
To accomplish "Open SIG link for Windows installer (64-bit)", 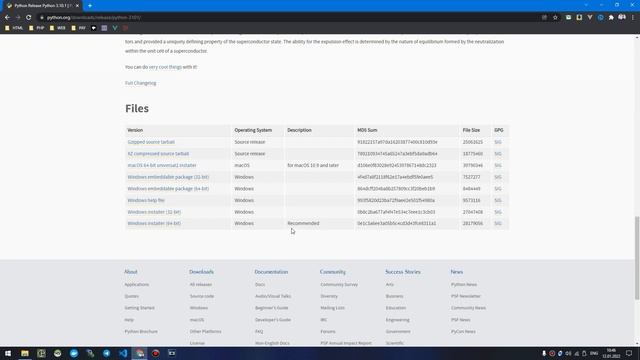I will (x=498, y=224).
